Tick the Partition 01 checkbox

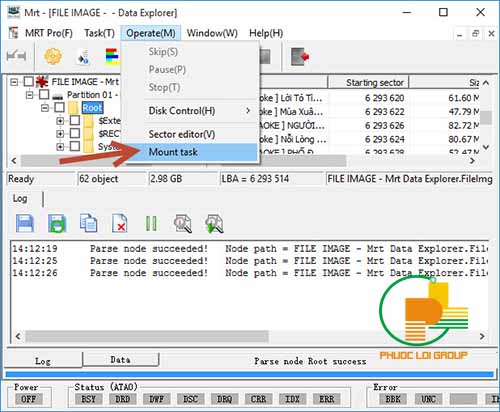(x=44, y=95)
